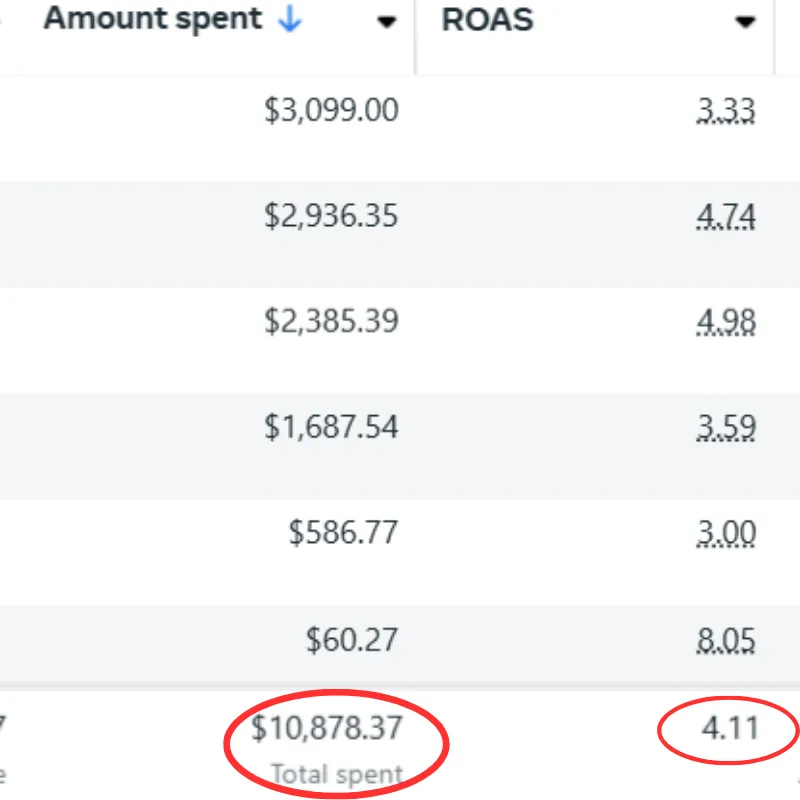Open the 4.74 ROAS value link
Image resolution: width=800 pixels, height=800 pixels.
tap(726, 216)
